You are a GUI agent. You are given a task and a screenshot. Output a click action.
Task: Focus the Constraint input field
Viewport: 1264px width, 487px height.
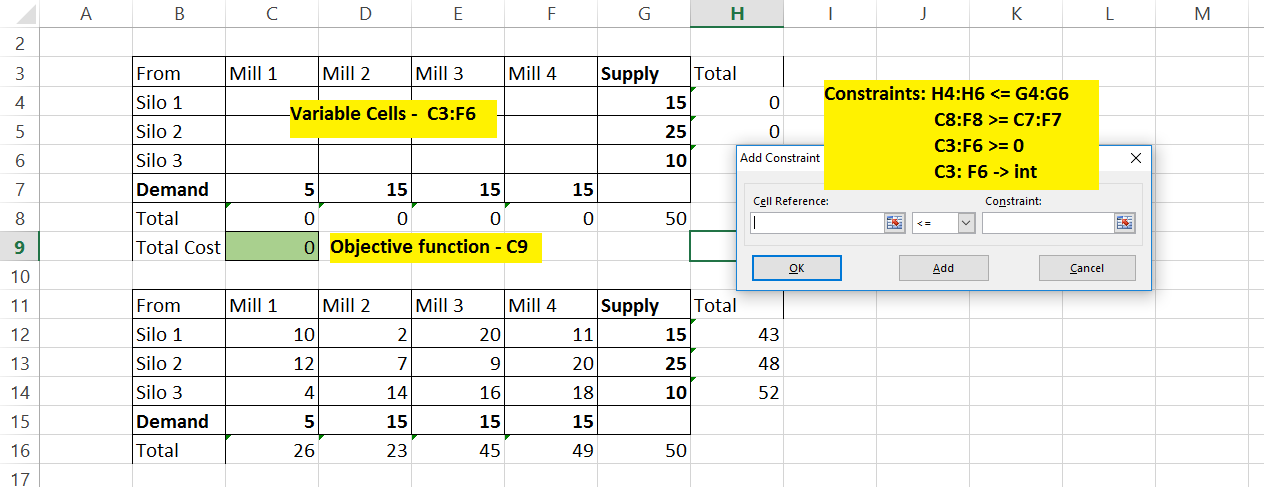click(1047, 223)
